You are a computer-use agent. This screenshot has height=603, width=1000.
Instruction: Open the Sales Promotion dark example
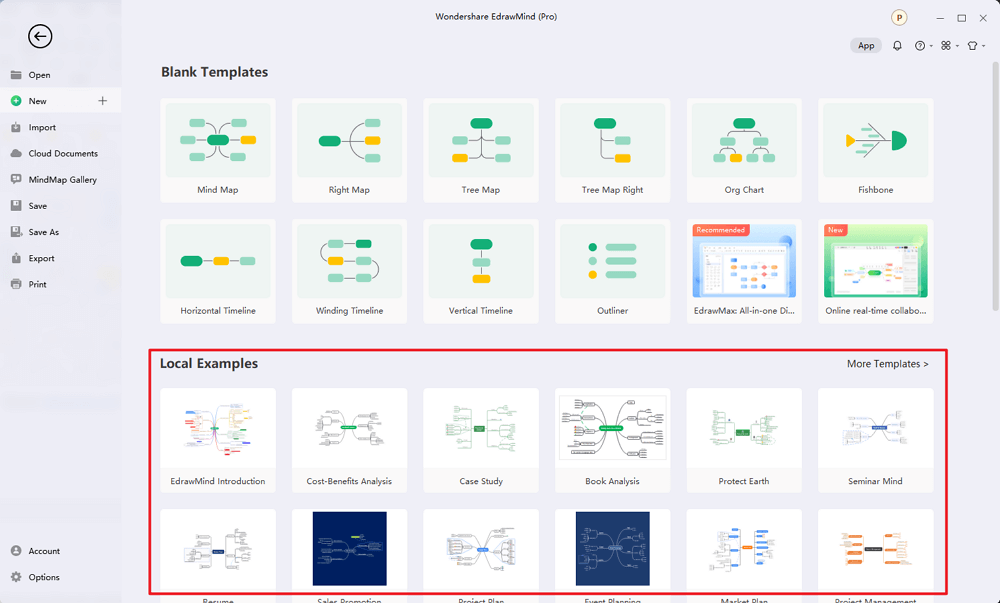click(x=349, y=549)
